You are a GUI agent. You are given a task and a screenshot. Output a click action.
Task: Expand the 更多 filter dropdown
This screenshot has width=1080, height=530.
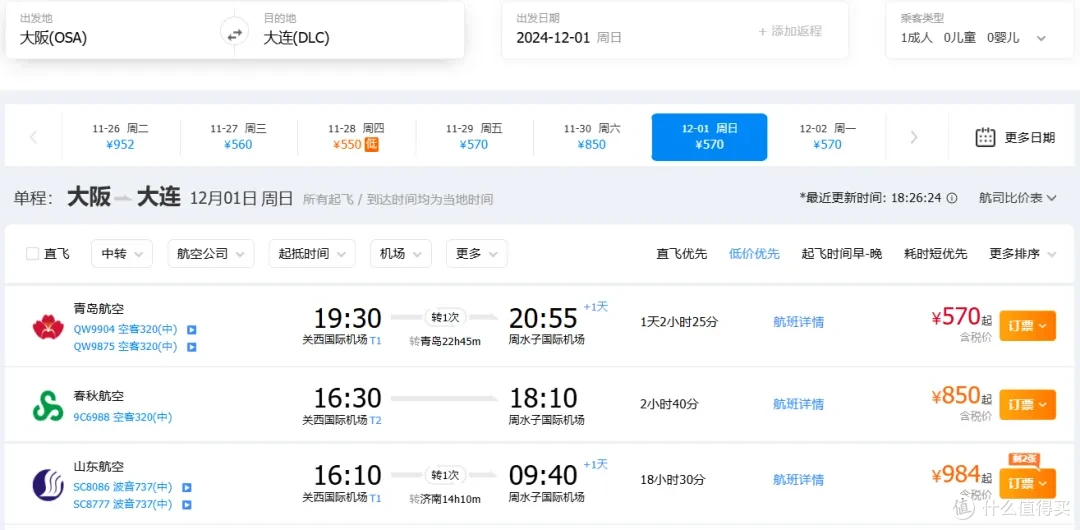point(477,254)
